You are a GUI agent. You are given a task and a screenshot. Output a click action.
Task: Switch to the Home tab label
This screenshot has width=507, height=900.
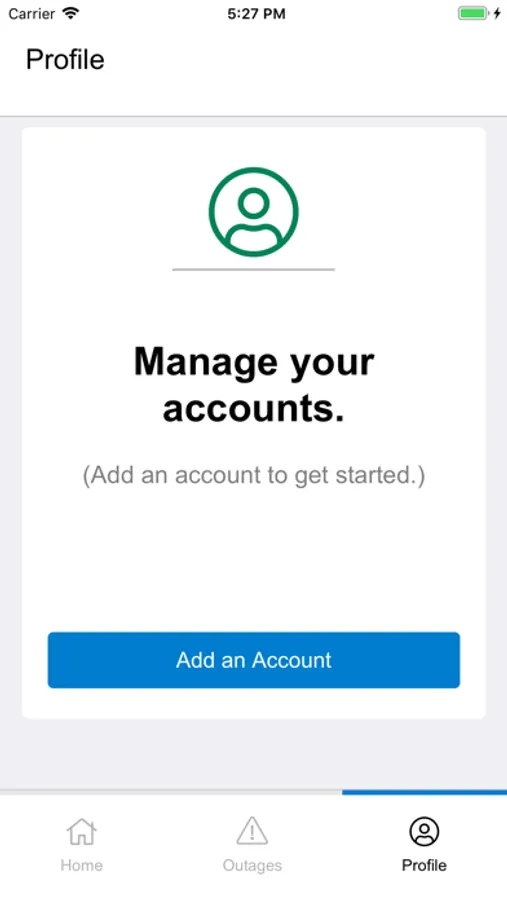(x=82, y=865)
